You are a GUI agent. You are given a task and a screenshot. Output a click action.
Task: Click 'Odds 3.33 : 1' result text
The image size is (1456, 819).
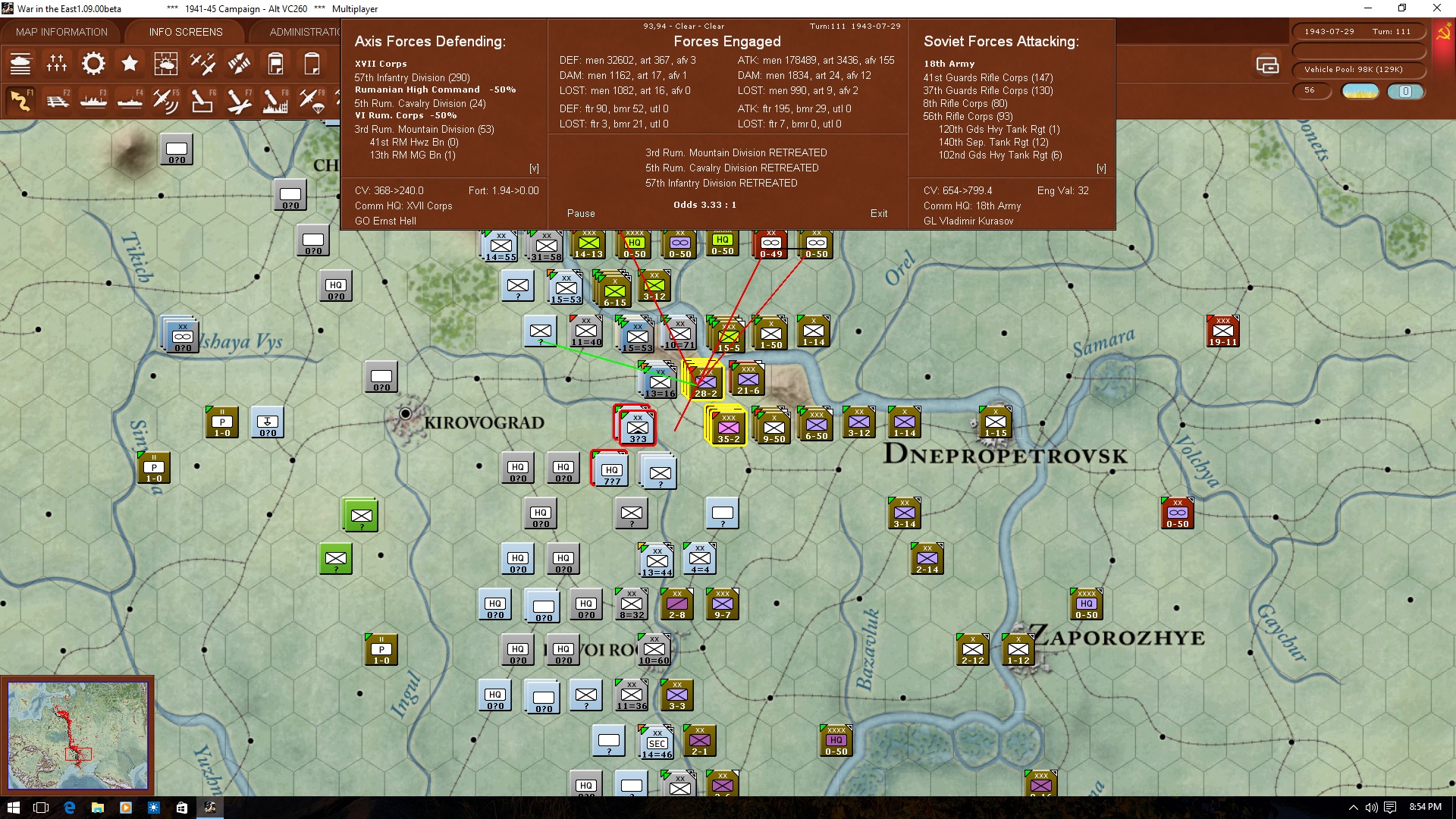coord(704,205)
